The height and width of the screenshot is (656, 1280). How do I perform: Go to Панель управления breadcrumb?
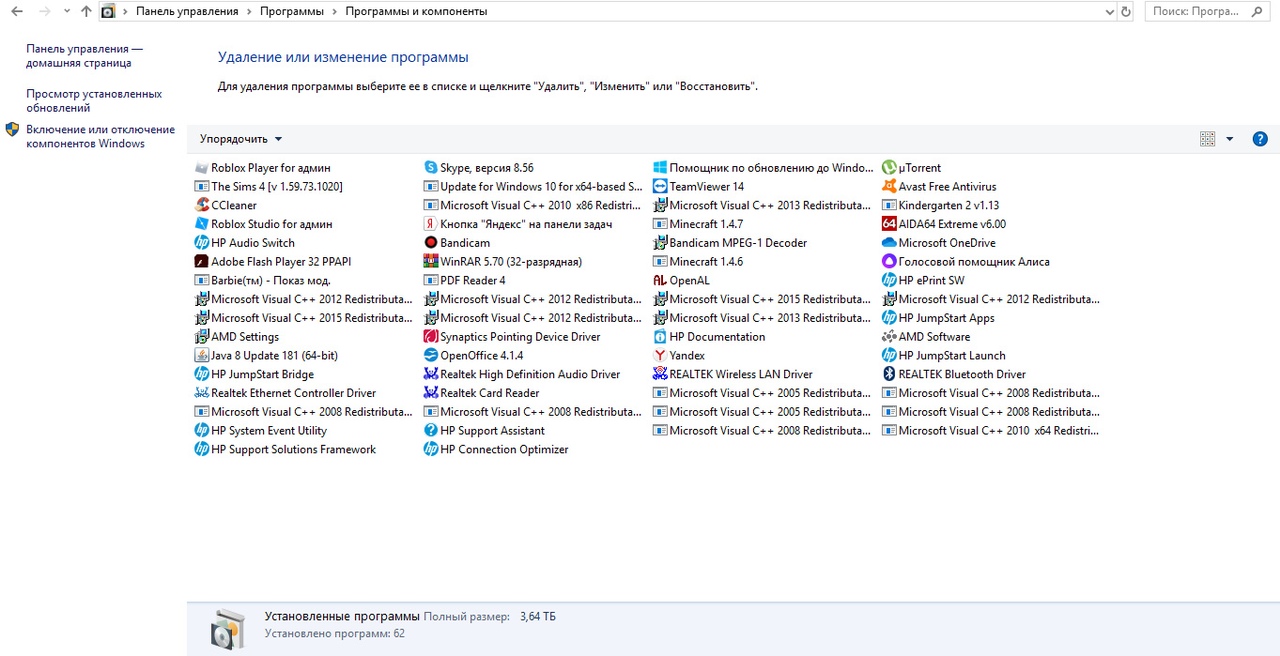coord(187,12)
